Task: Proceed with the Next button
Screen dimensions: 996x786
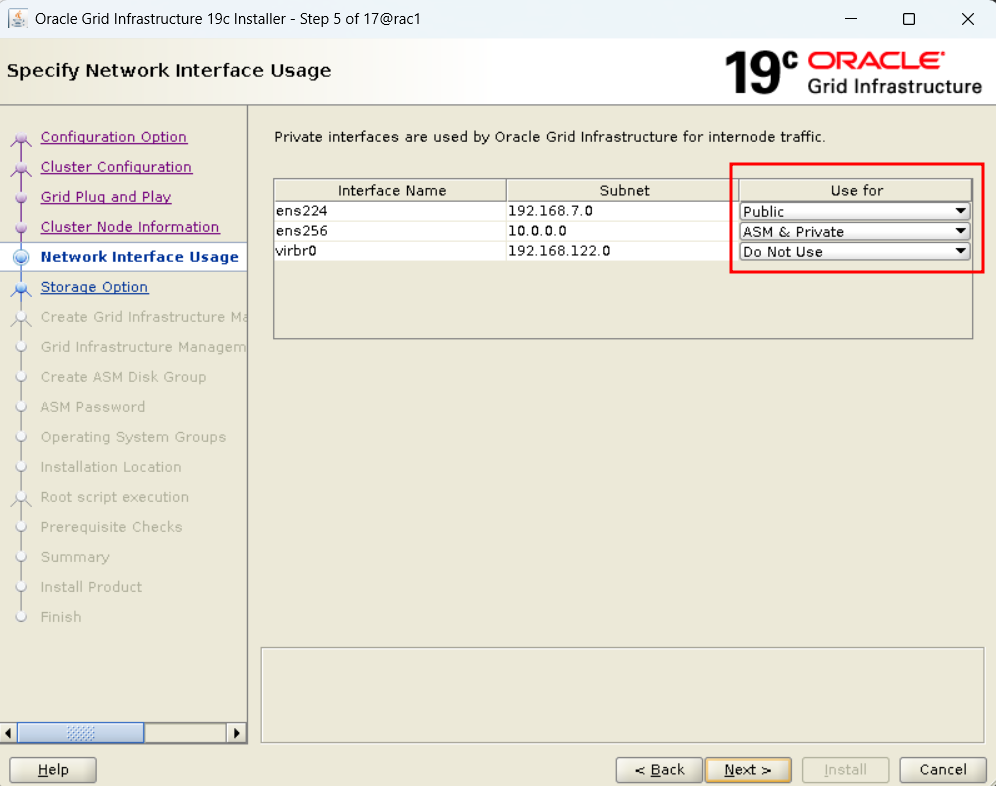Action: pyautogui.click(x=748, y=770)
